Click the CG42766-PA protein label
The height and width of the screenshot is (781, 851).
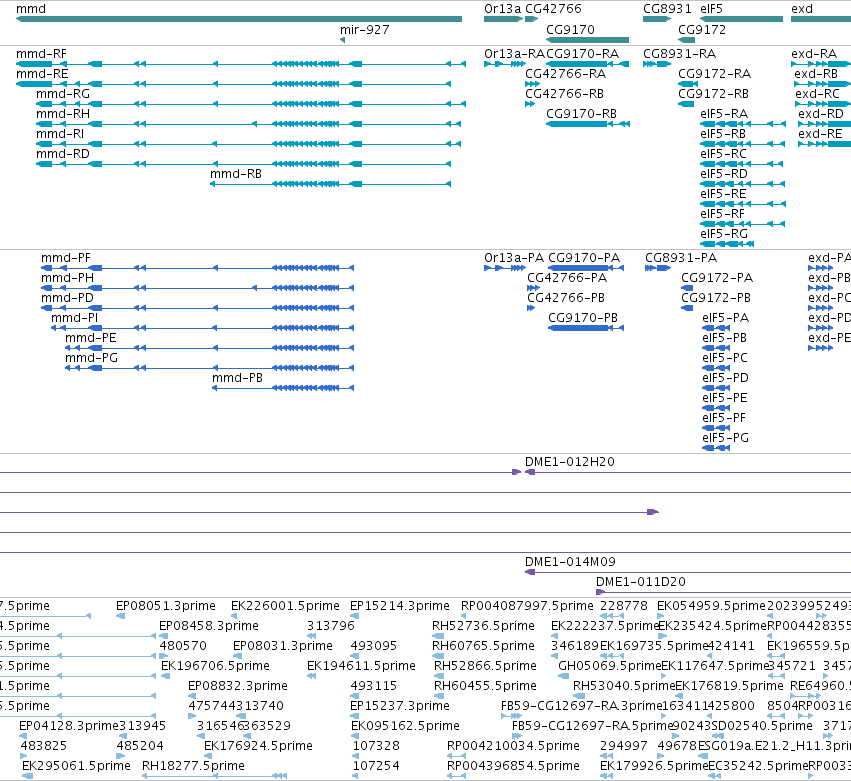(567, 278)
